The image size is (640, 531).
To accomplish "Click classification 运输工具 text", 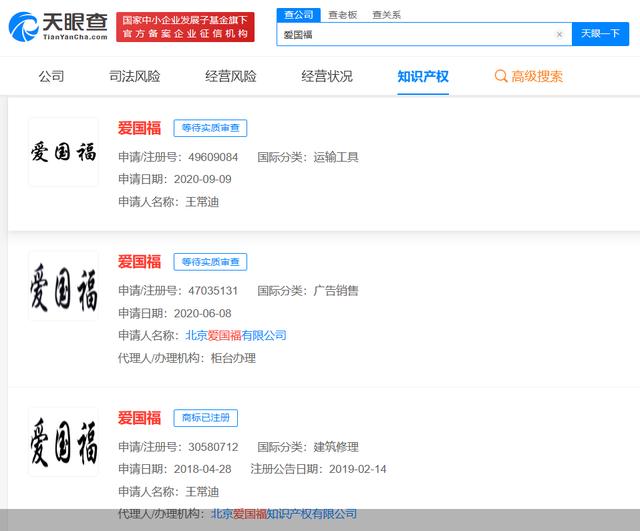I will [x=336, y=157].
